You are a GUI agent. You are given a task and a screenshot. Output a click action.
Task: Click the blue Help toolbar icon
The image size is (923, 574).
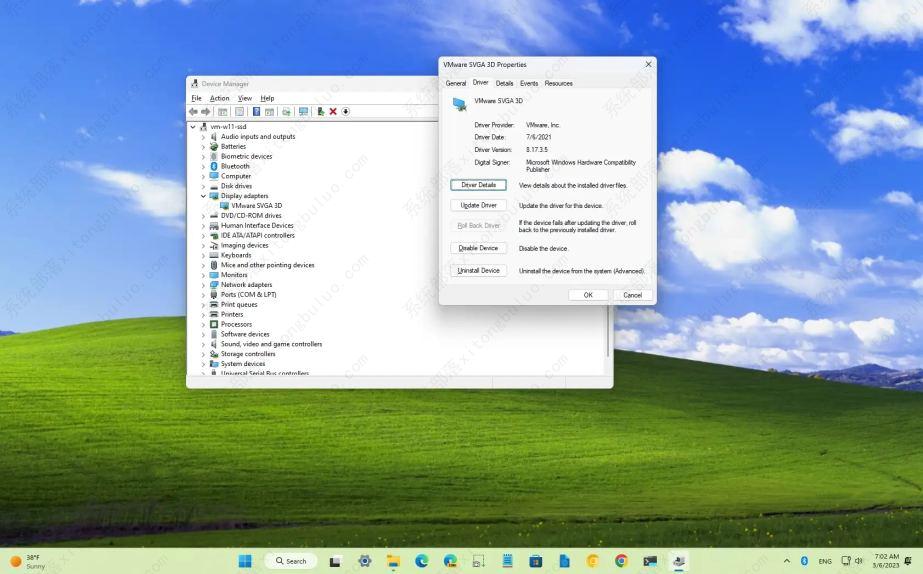point(256,111)
